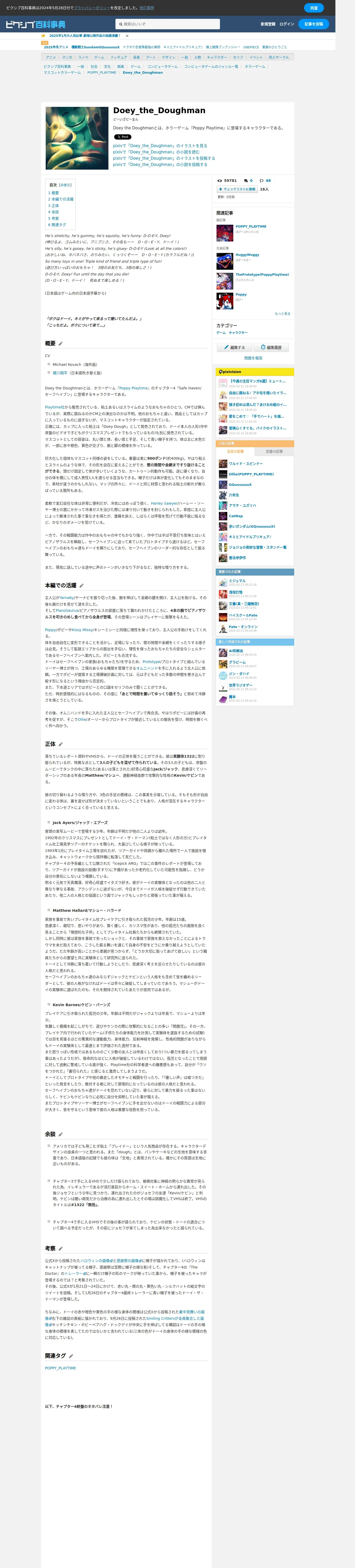Click ログイン in the header

tap(287, 24)
